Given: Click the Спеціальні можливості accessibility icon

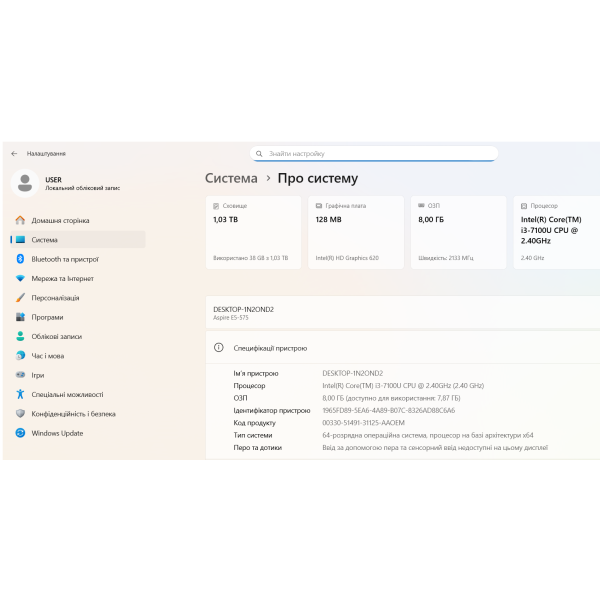Looking at the screenshot, I should pos(20,394).
